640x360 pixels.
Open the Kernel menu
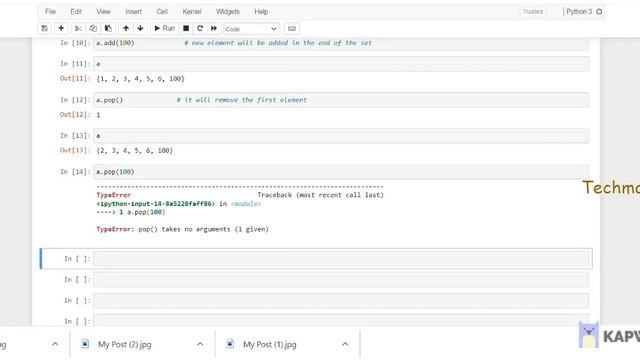[x=192, y=12]
